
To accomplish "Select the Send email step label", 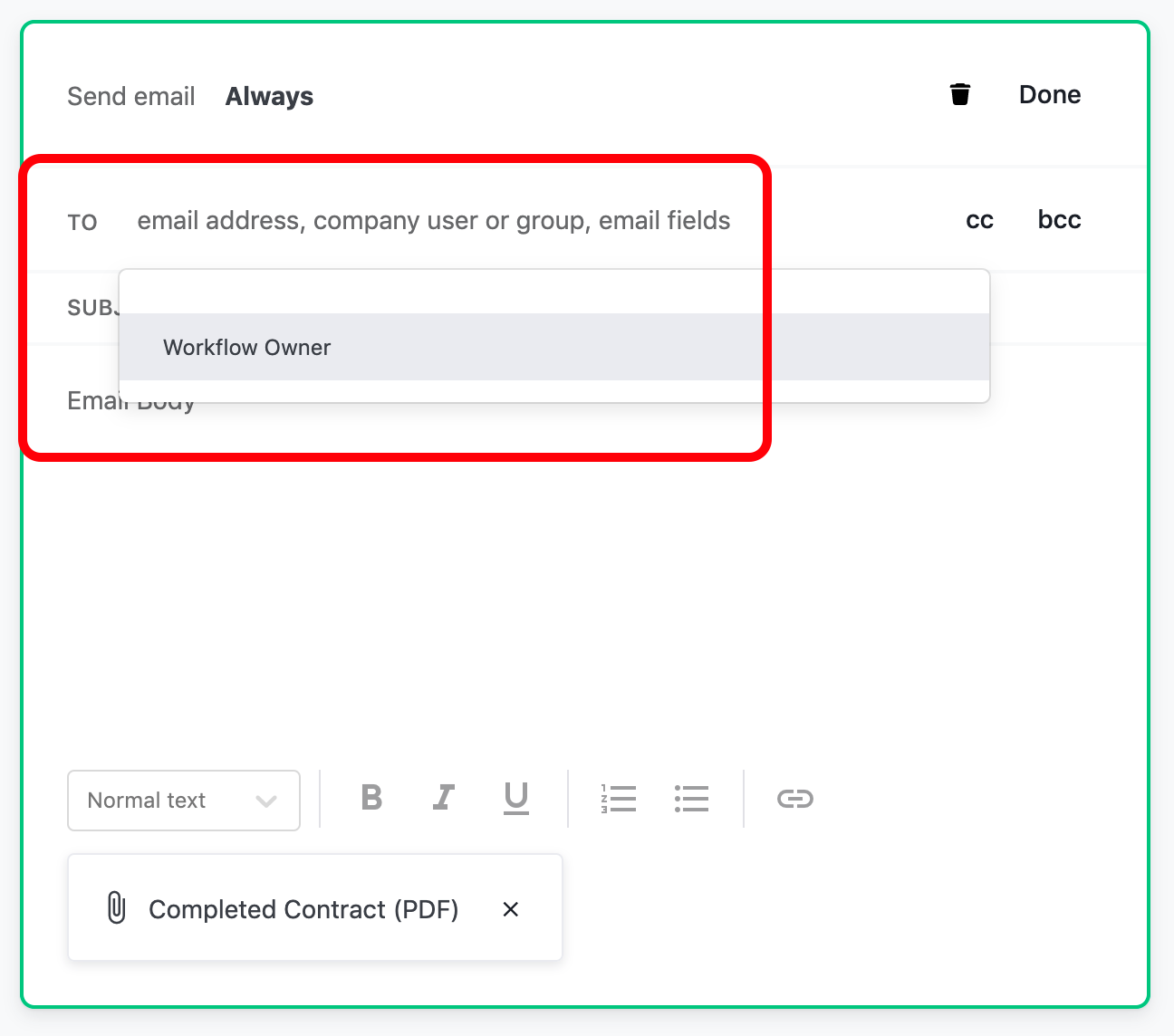I will tap(130, 96).
